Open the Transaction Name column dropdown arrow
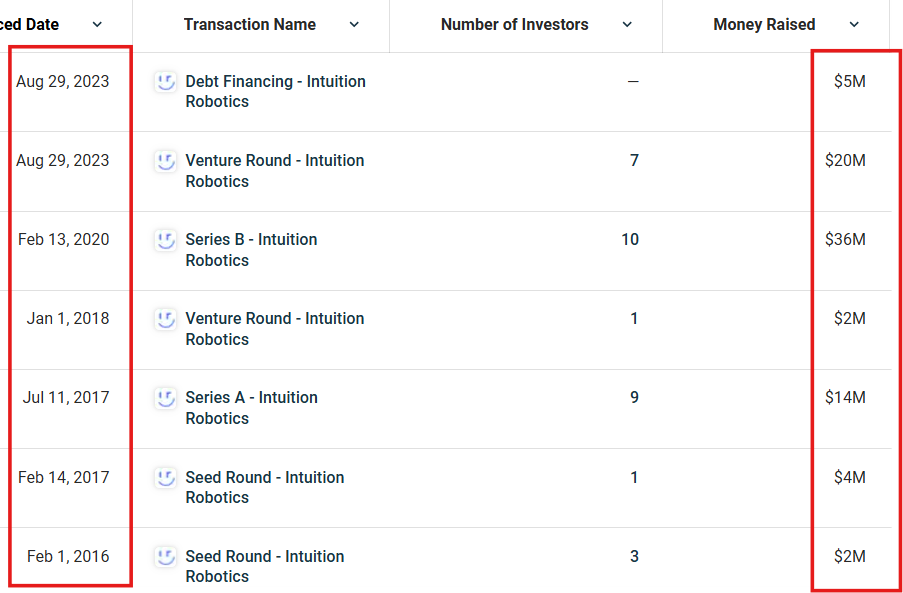The image size is (903, 593). pyautogui.click(x=354, y=25)
